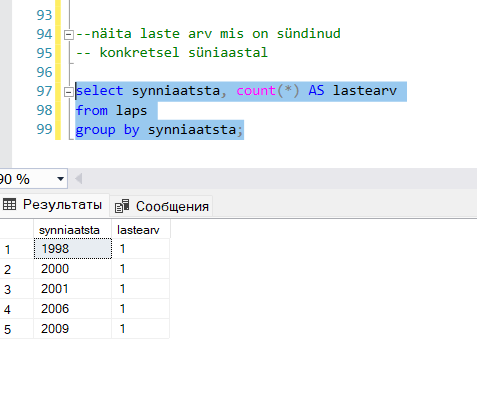Click the horizontal scroll left arrow
Viewport: 477px width, 398px height.
pos(79,179)
